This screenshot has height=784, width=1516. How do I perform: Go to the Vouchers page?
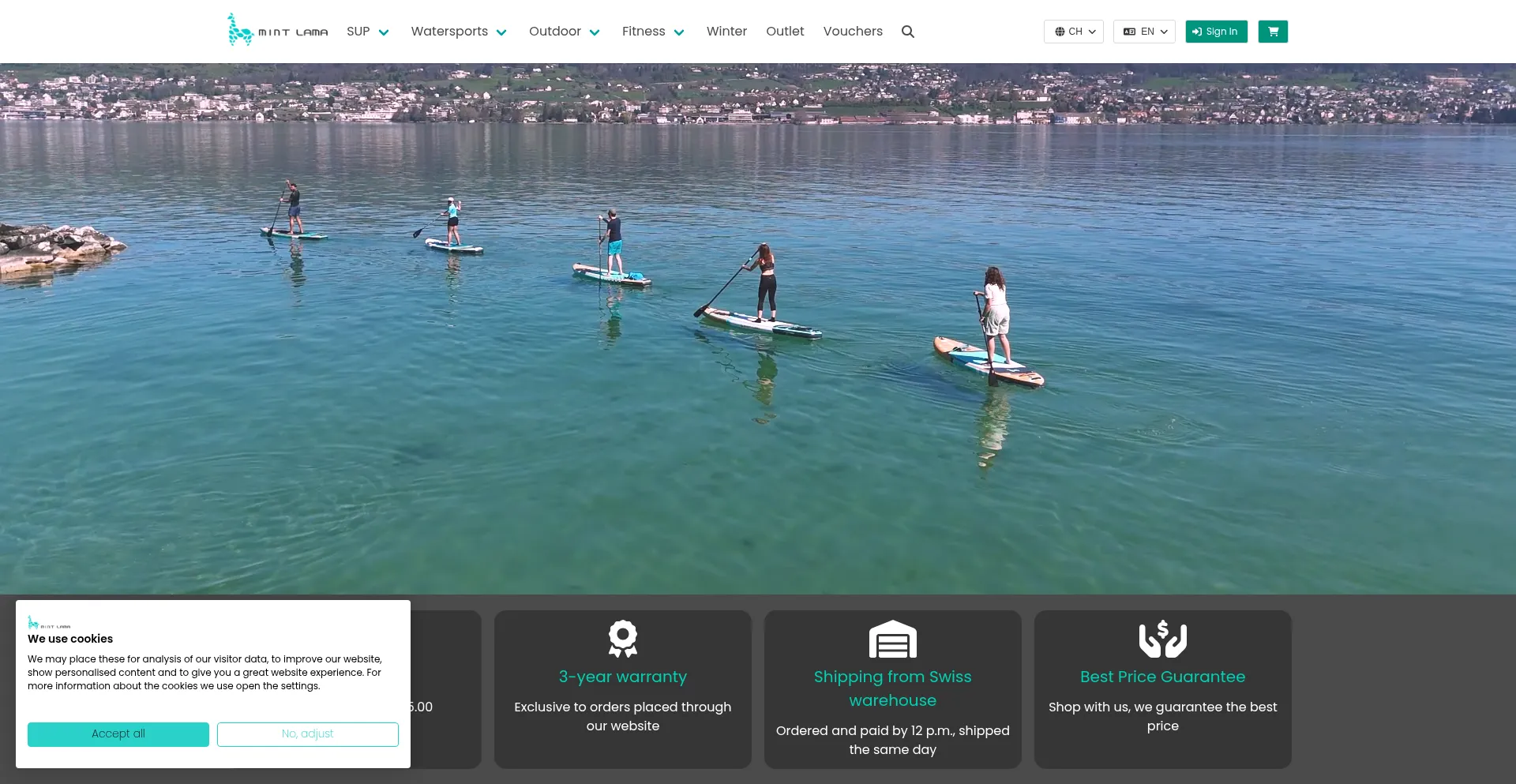pos(853,32)
